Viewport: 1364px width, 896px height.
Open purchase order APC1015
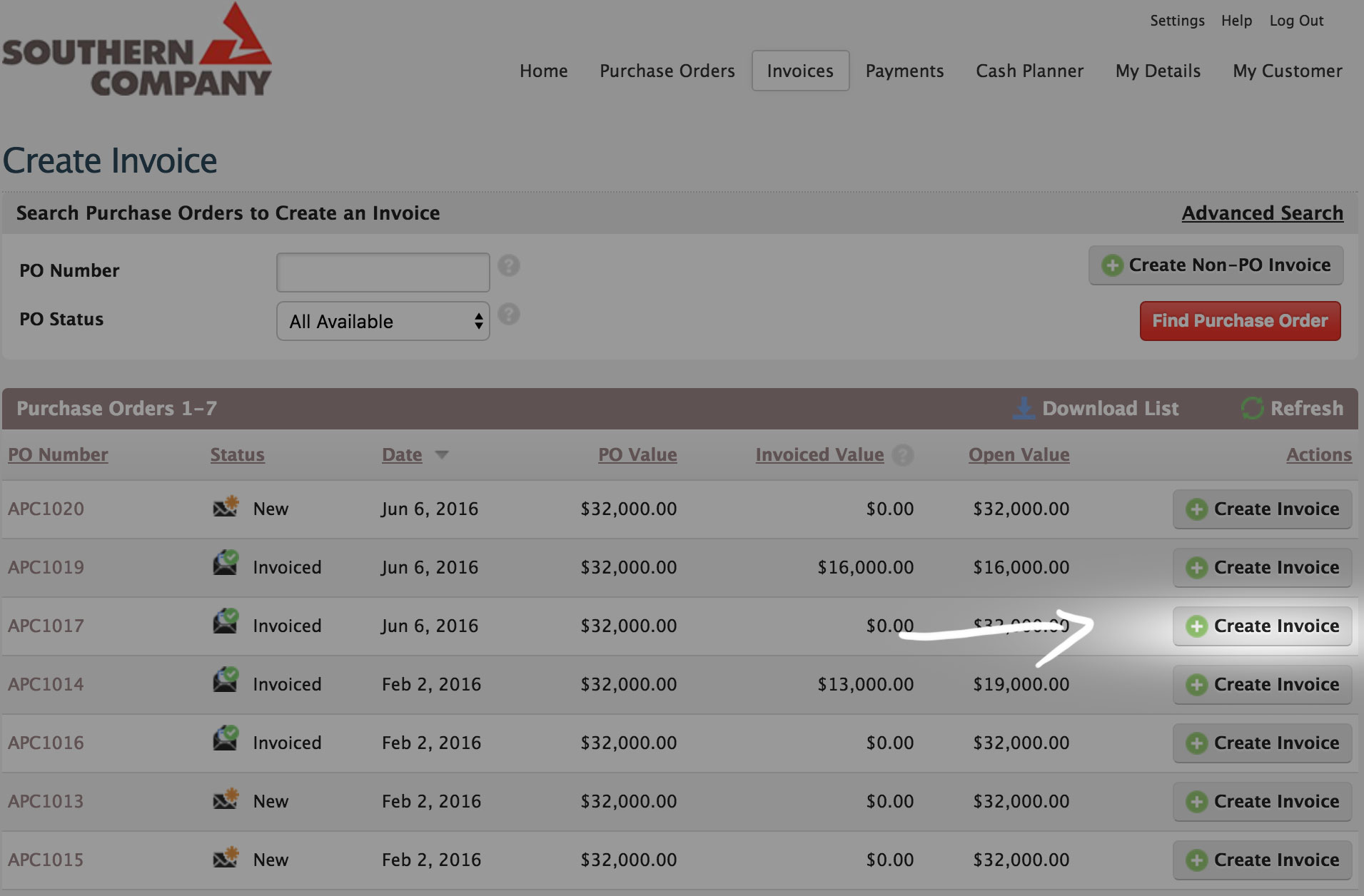click(x=46, y=860)
